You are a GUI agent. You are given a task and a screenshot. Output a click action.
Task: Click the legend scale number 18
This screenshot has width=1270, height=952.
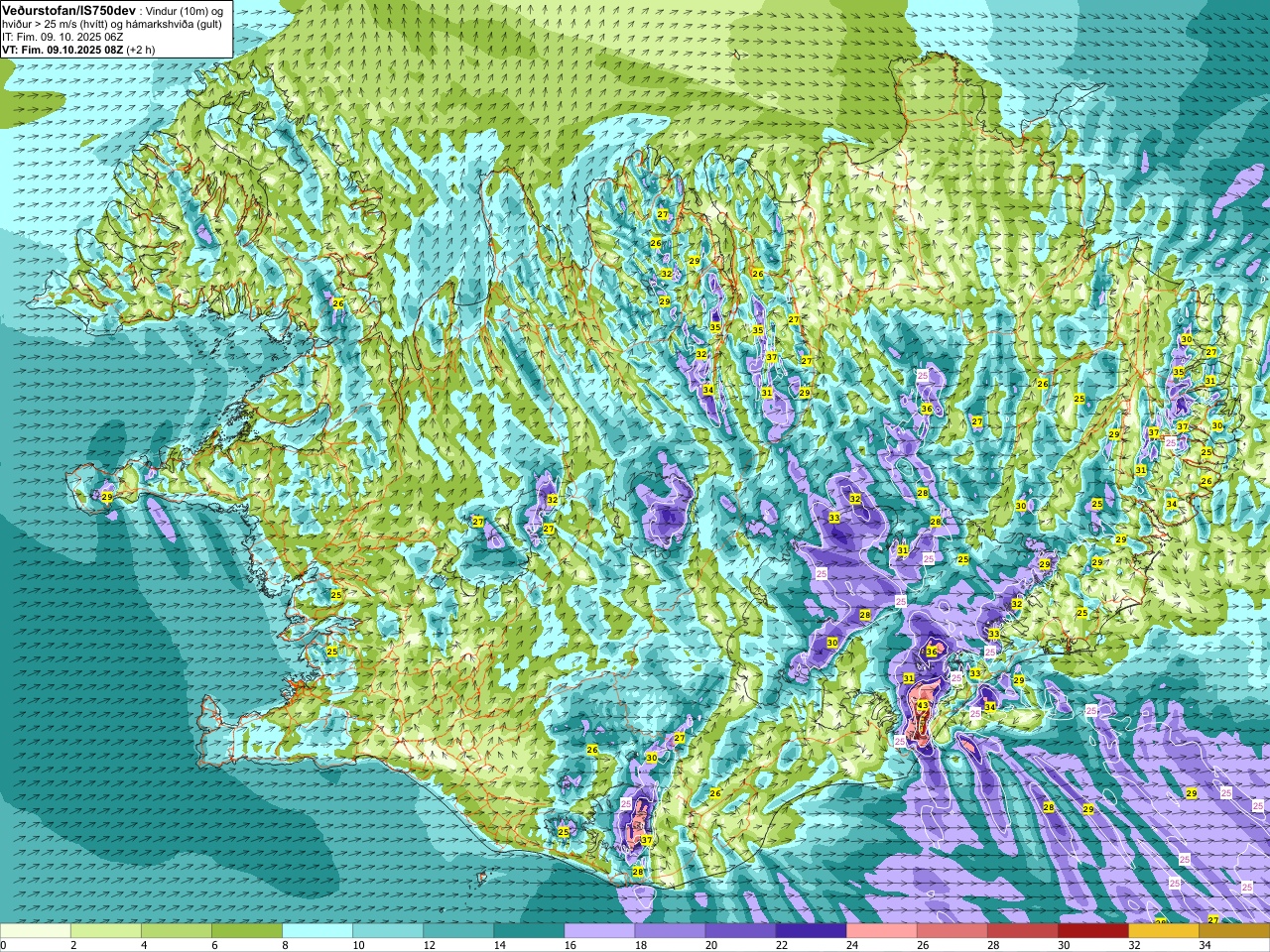coord(640,945)
